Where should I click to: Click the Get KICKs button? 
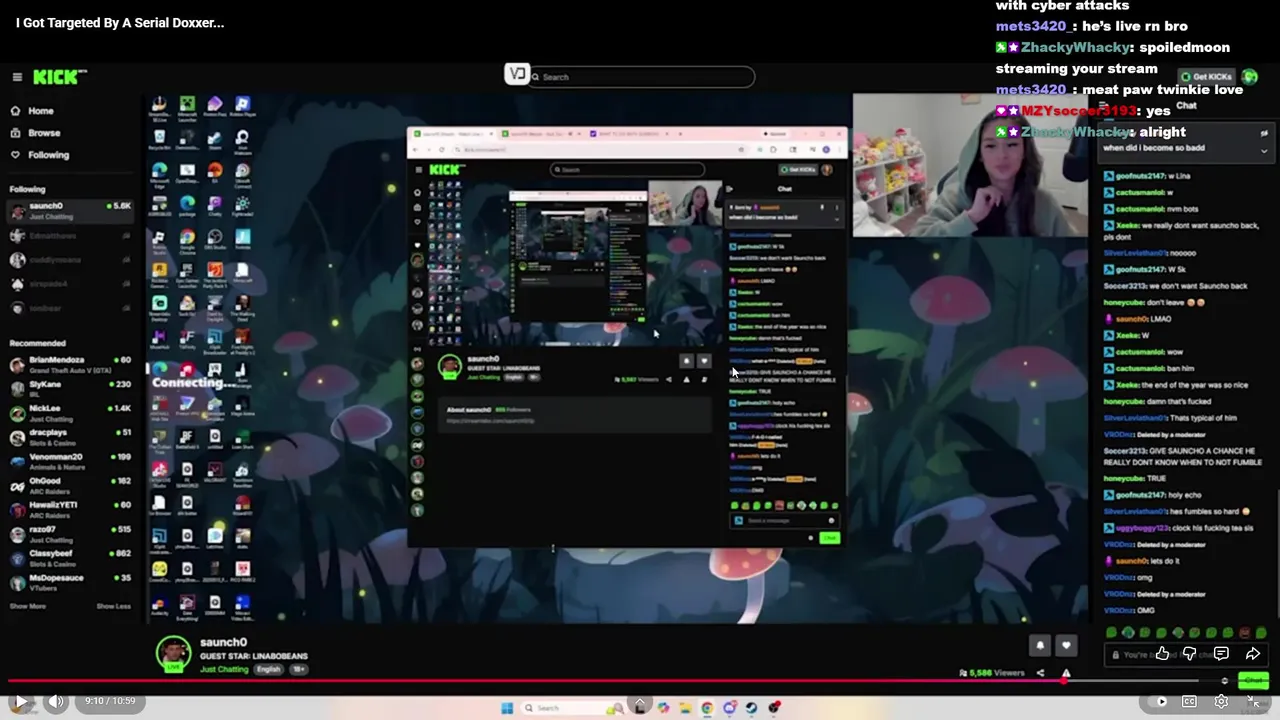tap(1206, 77)
